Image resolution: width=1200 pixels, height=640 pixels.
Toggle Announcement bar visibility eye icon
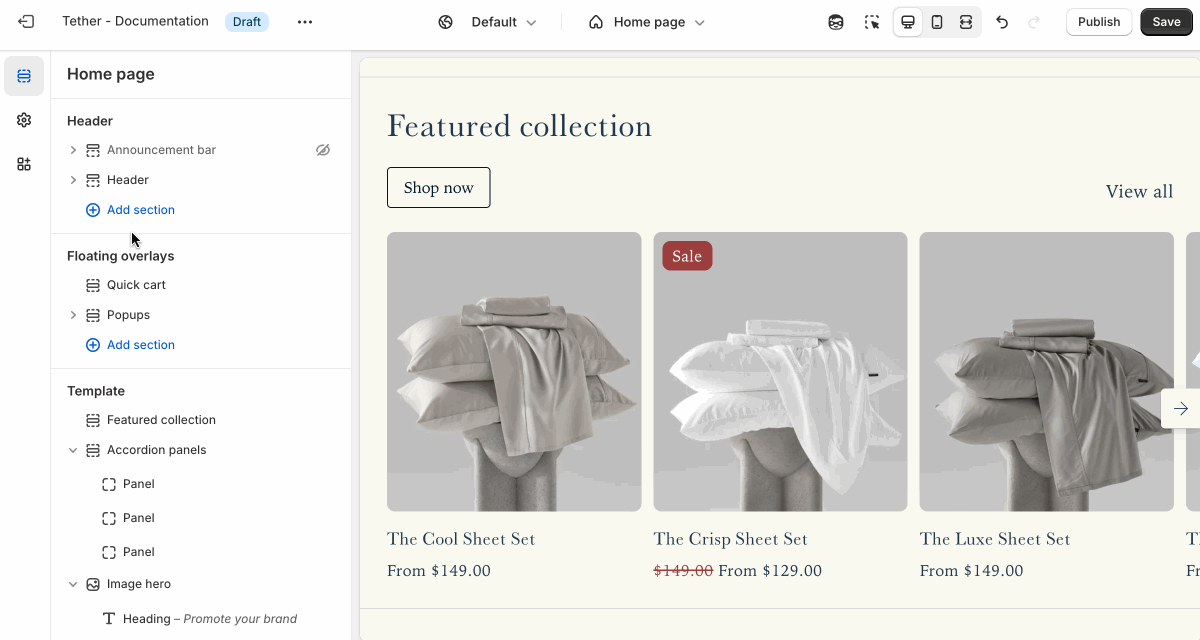pos(323,150)
